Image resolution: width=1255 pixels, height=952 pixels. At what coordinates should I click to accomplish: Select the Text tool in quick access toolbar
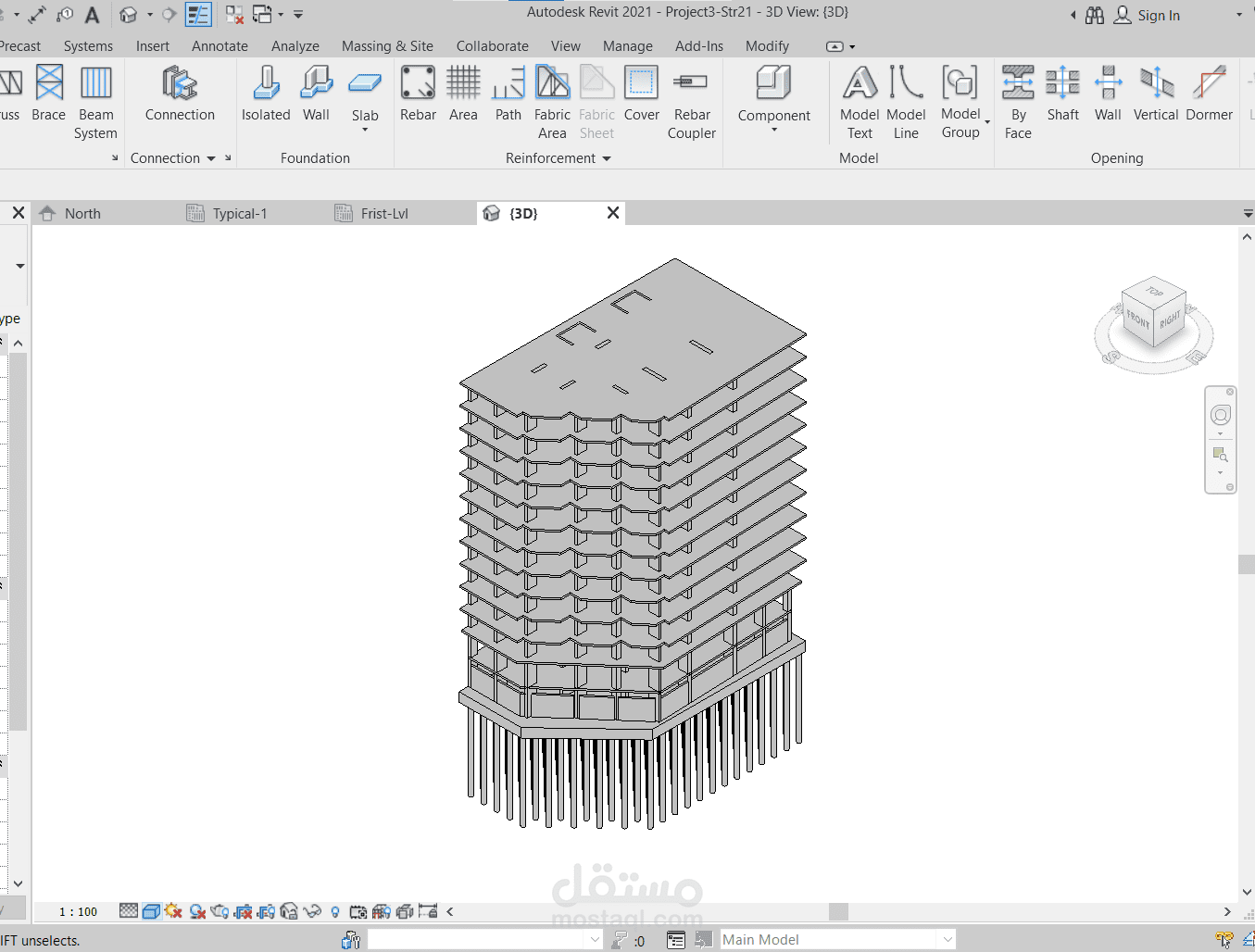[x=92, y=15]
